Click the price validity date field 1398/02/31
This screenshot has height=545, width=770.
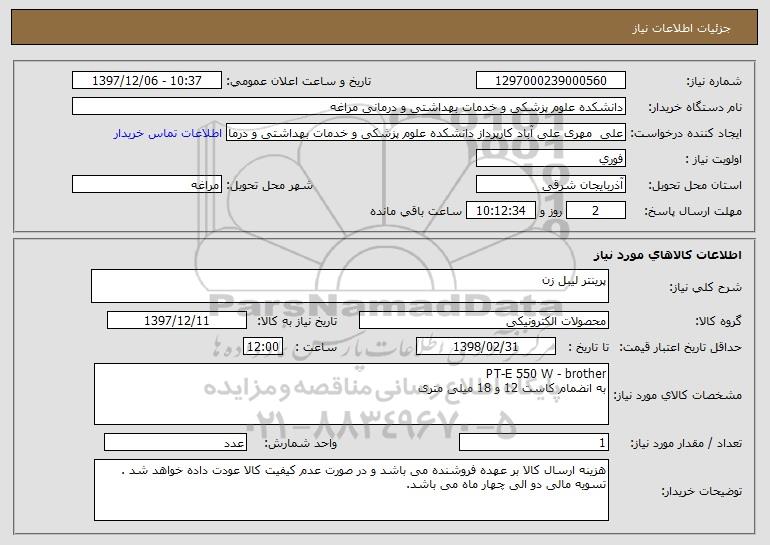486,347
